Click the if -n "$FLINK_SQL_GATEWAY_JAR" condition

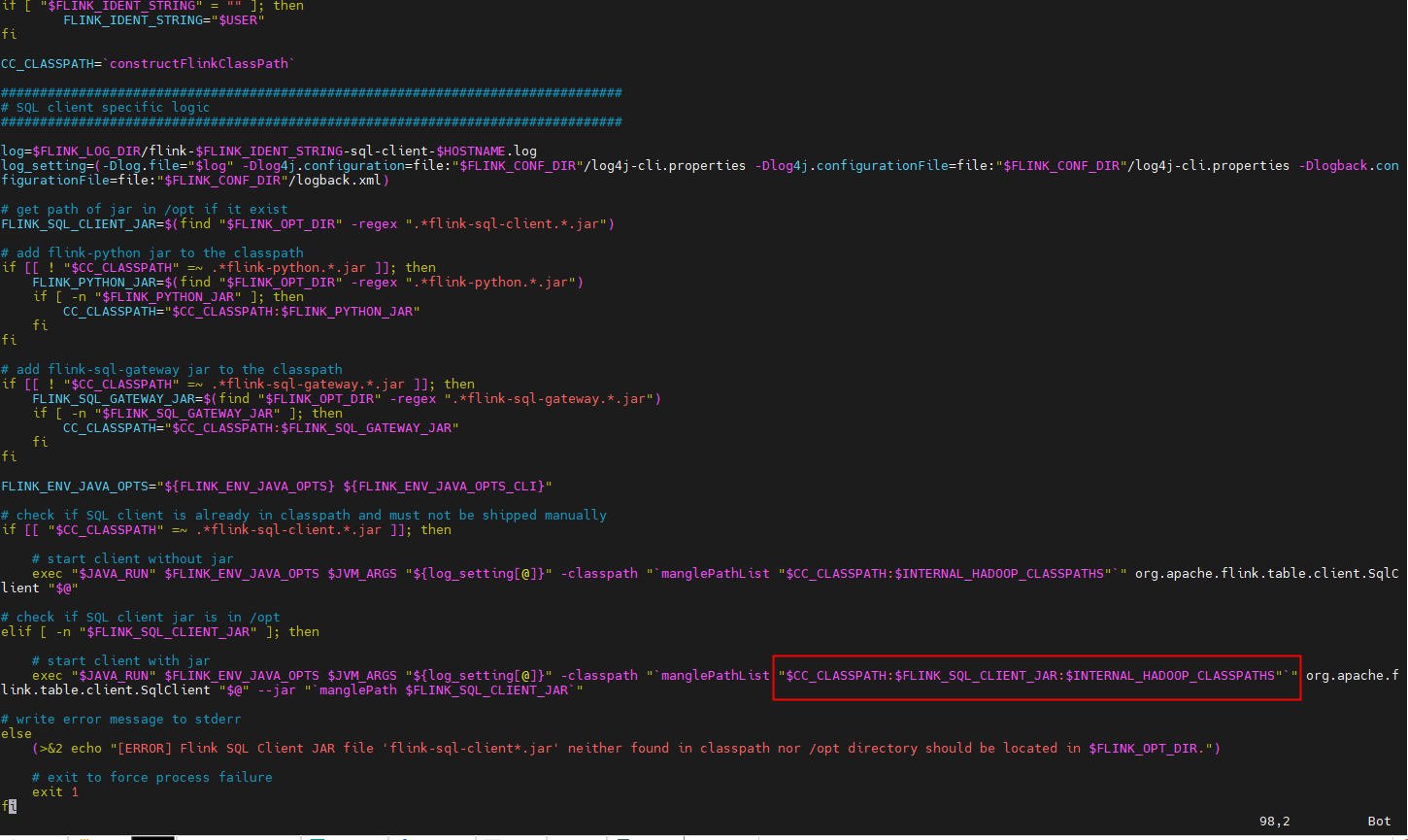186,413
